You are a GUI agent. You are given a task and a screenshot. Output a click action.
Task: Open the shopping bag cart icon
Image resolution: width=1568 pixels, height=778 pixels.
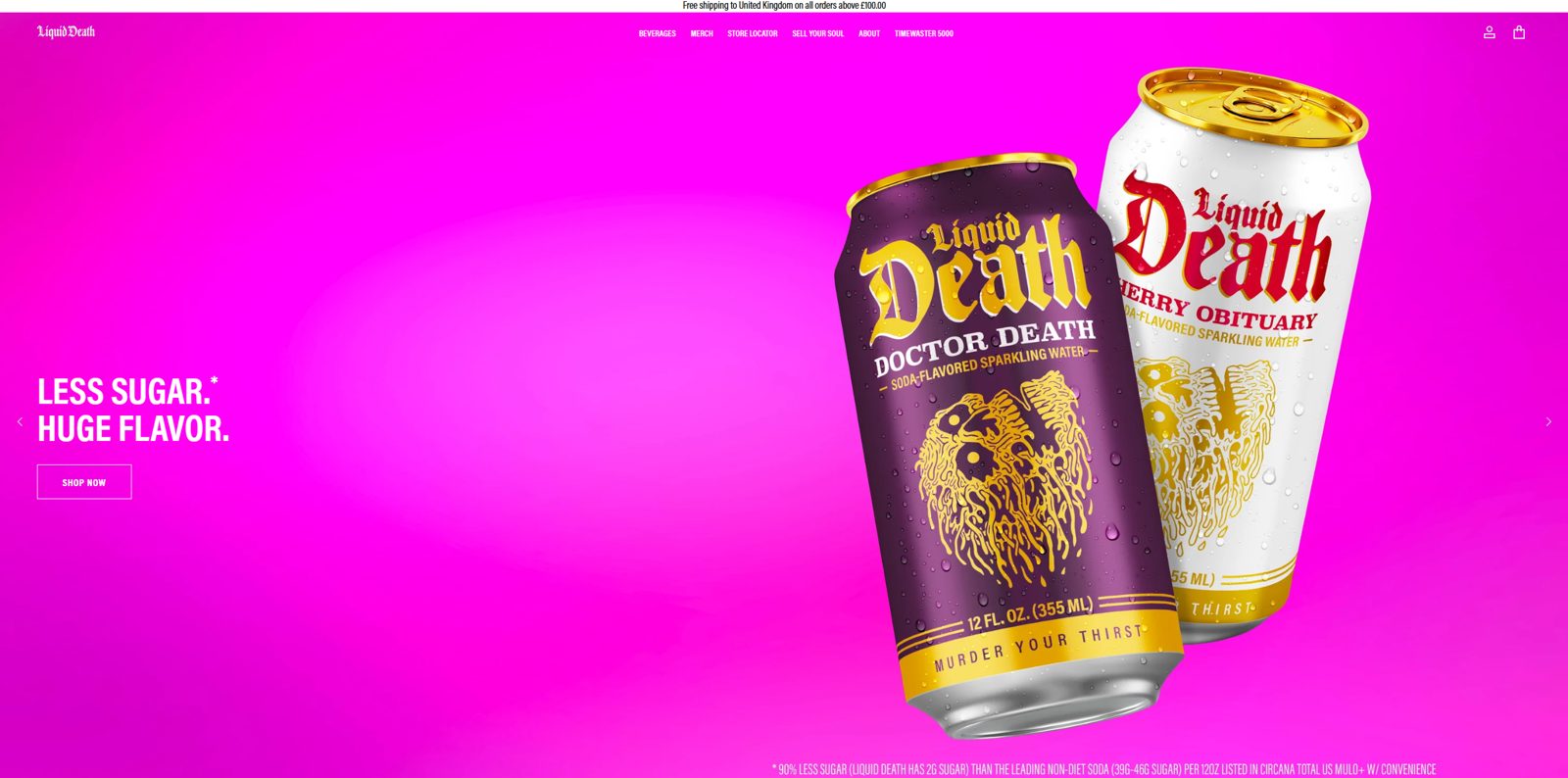(x=1519, y=32)
